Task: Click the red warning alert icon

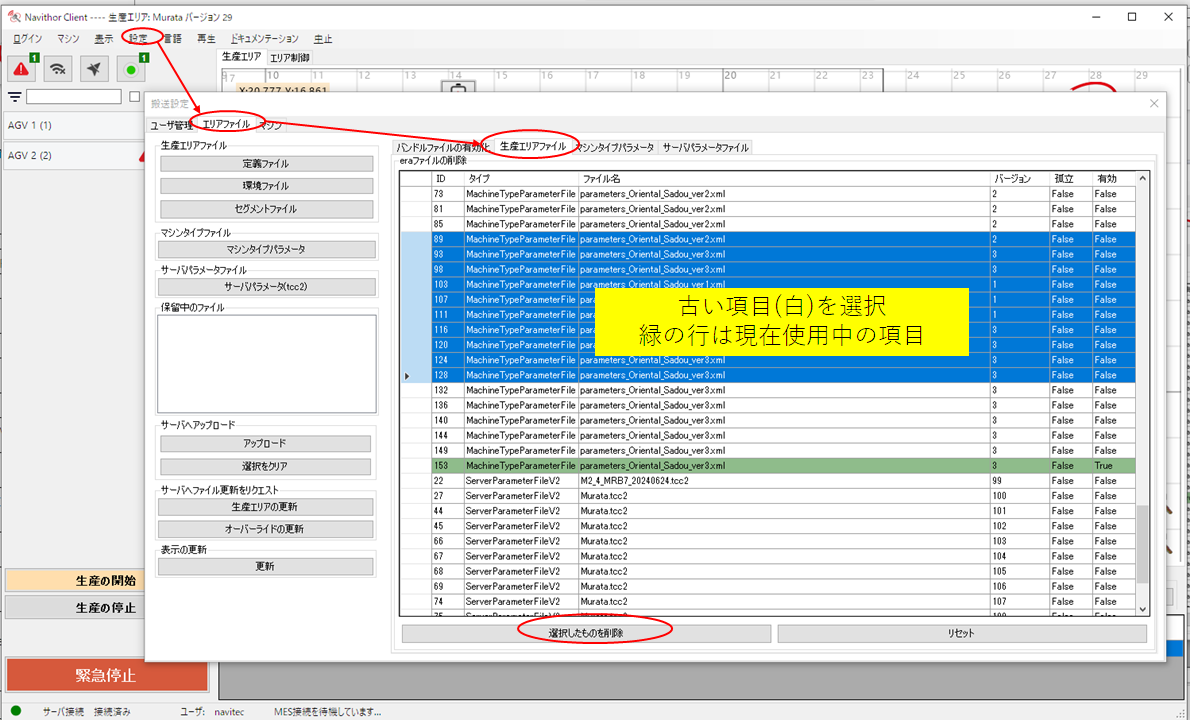Action: [22, 69]
